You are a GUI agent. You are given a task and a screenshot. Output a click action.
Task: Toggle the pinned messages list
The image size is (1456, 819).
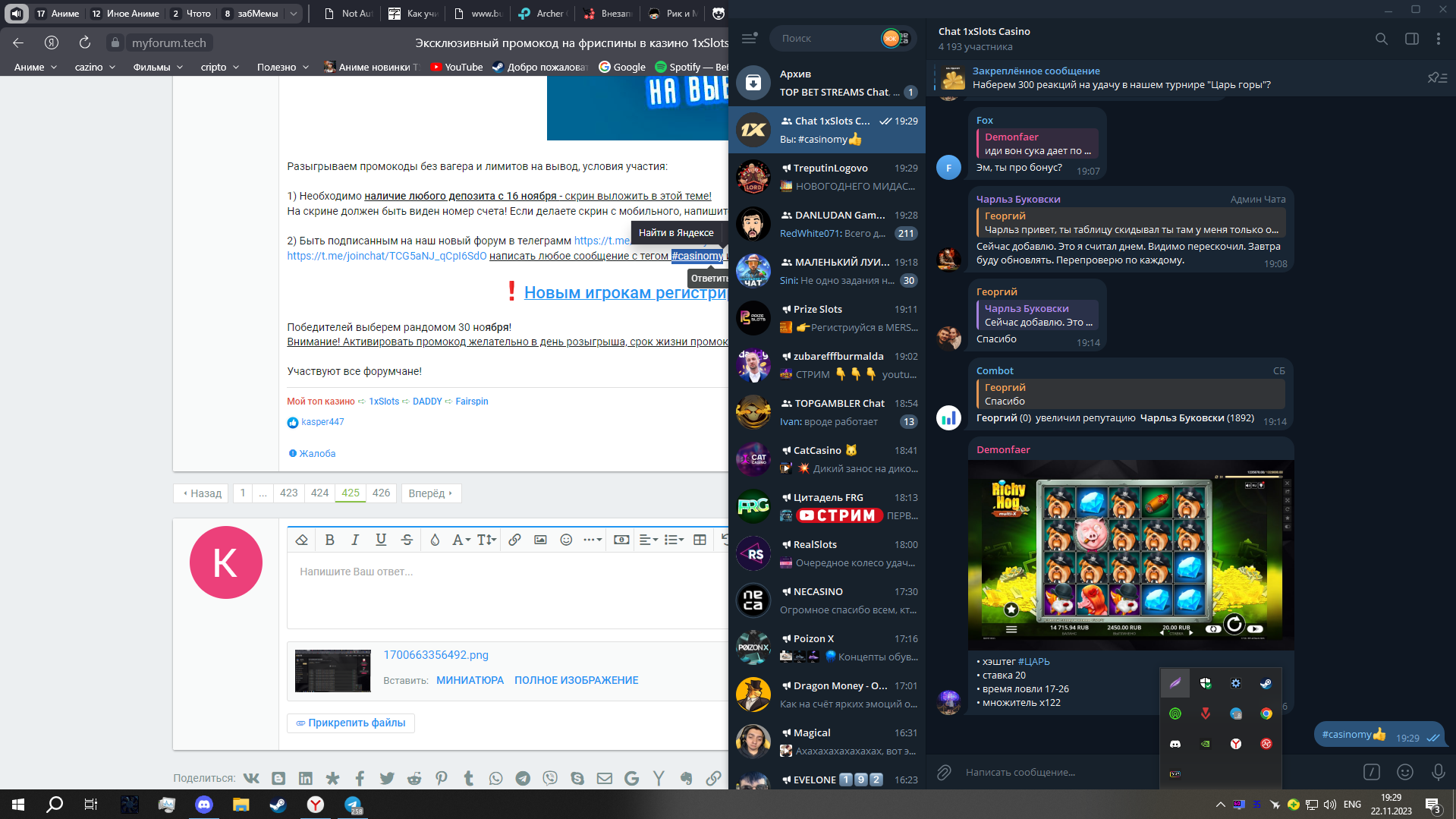pyautogui.click(x=1437, y=77)
